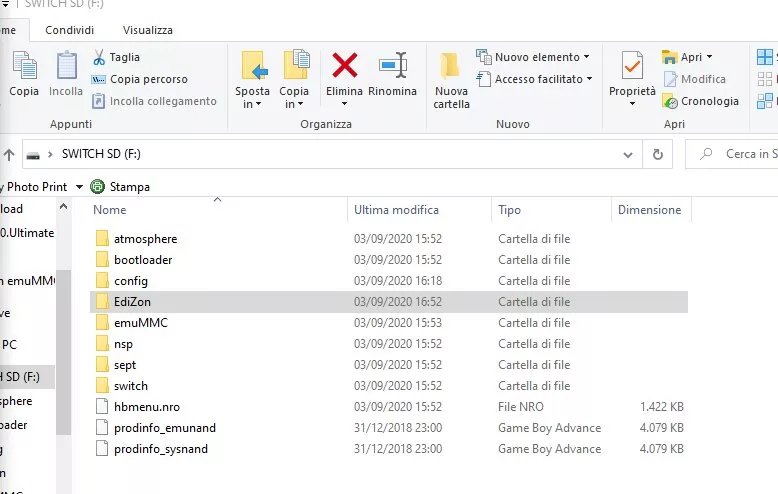
Task: Click the search magnifier icon
Action: point(706,154)
